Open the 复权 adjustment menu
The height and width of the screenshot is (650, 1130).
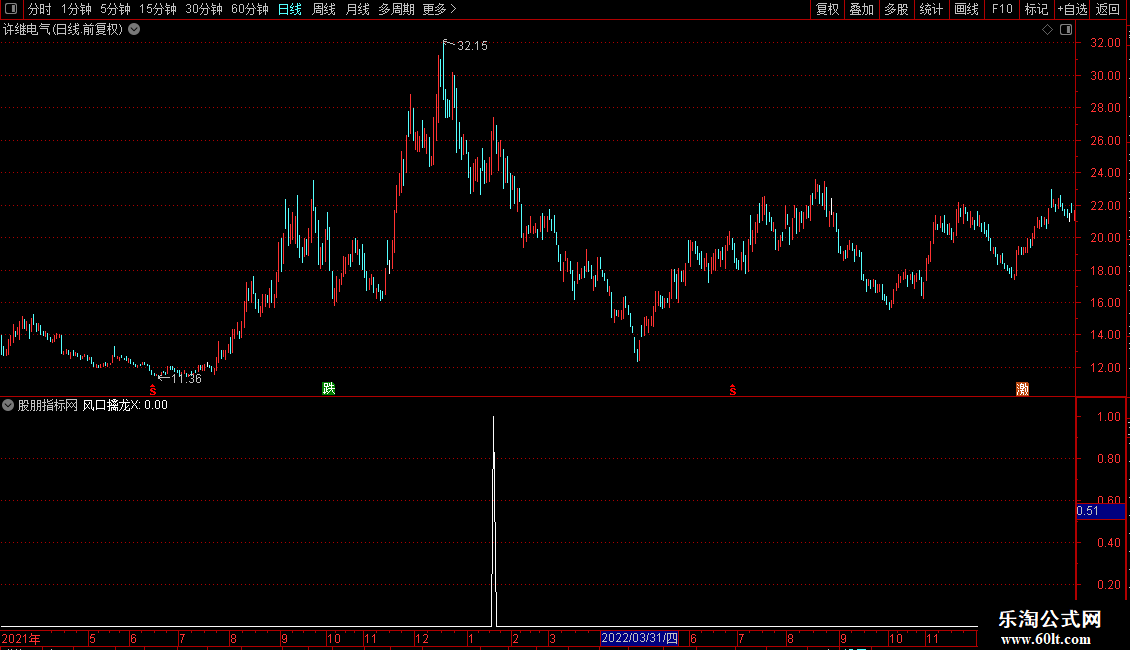(827, 9)
